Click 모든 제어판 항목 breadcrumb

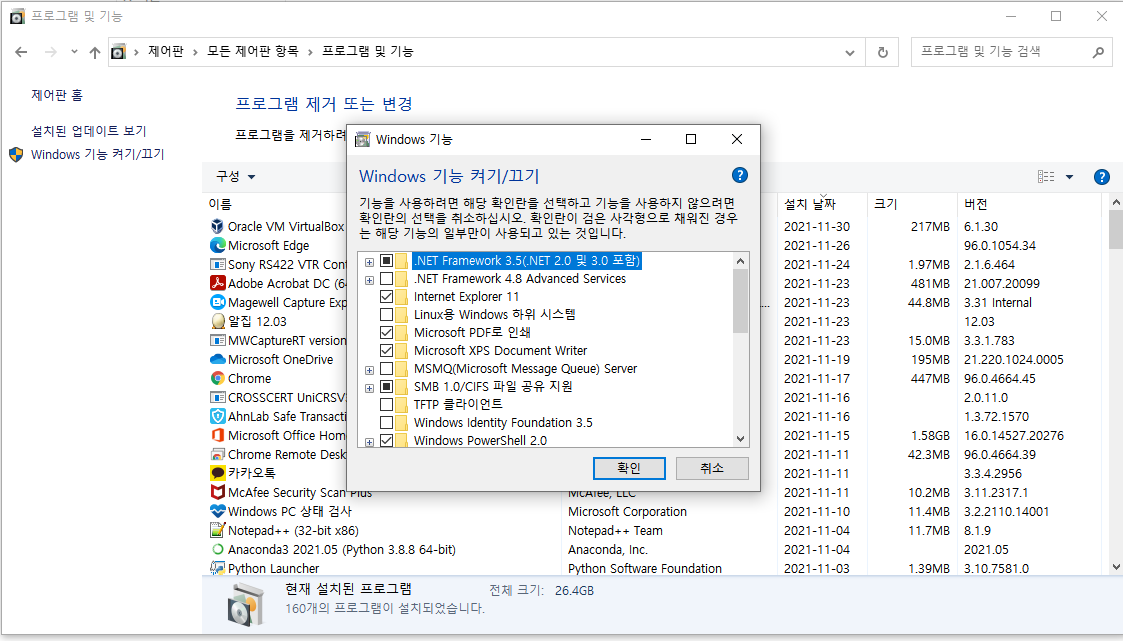coord(253,52)
